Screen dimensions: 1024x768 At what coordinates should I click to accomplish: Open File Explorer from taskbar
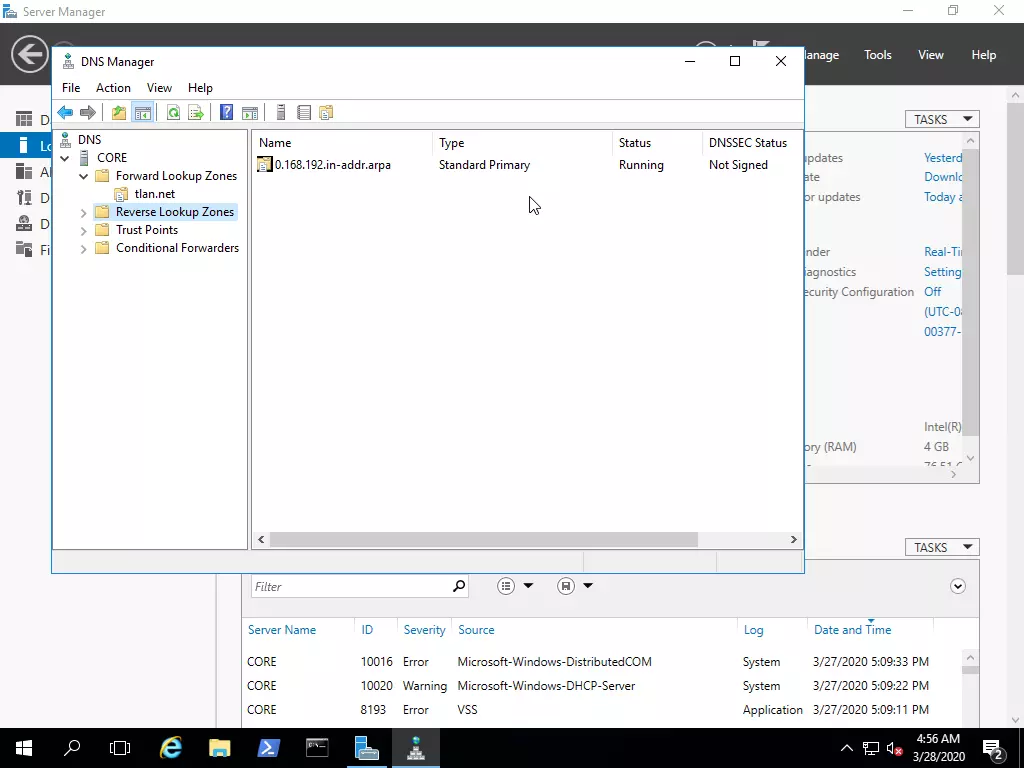(219, 748)
